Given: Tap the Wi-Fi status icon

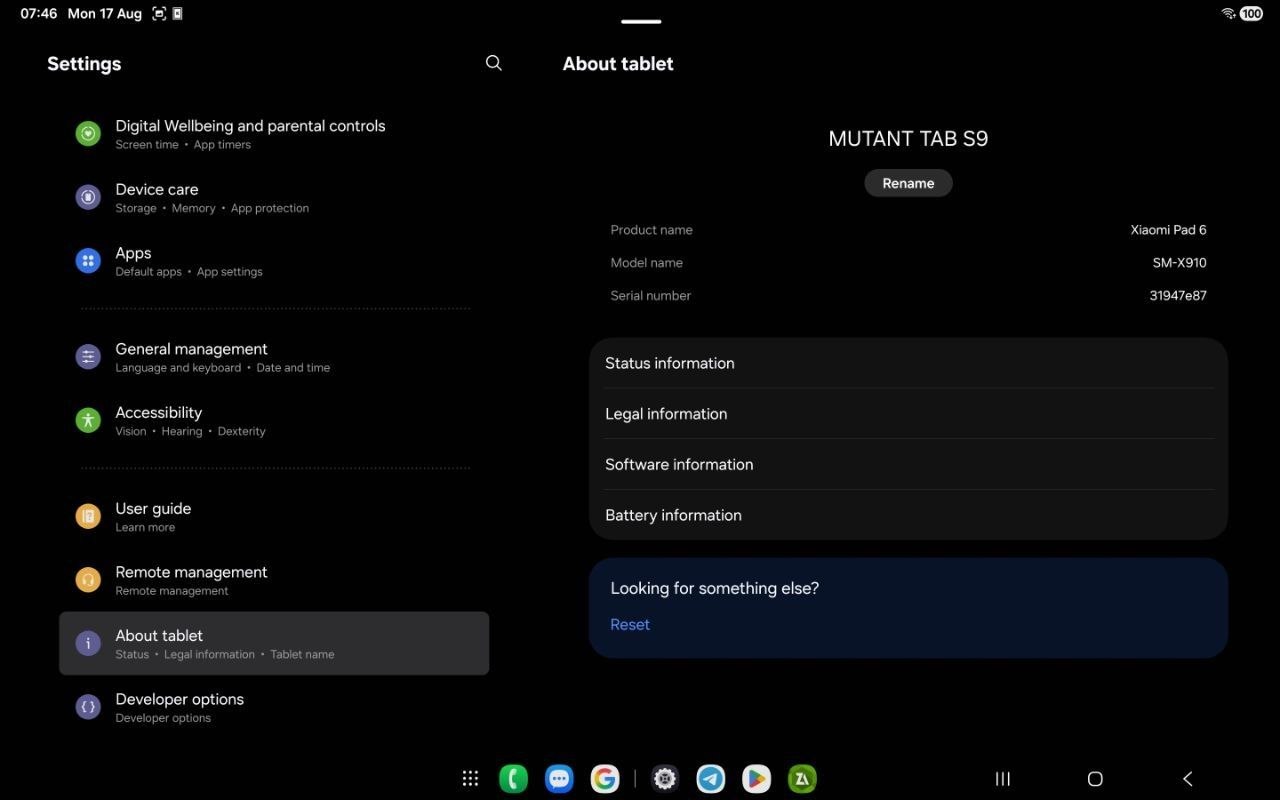Looking at the screenshot, I should (x=1228, y=14).
